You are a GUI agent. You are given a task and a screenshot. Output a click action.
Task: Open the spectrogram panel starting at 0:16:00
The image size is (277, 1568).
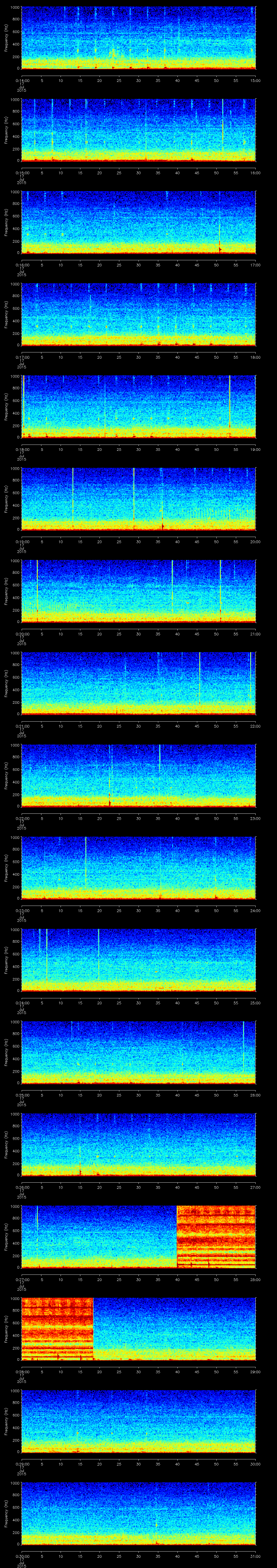click(x=138, y=222)
